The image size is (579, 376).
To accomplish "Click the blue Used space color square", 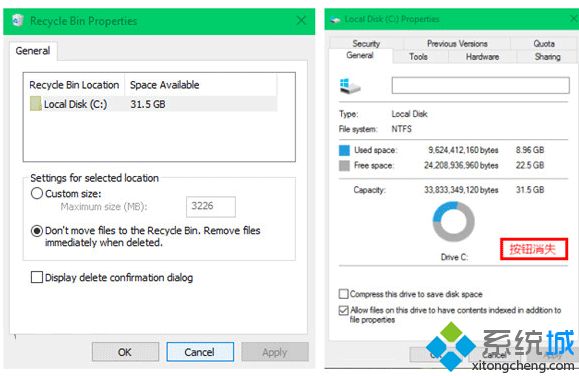I will click(344, 150).
